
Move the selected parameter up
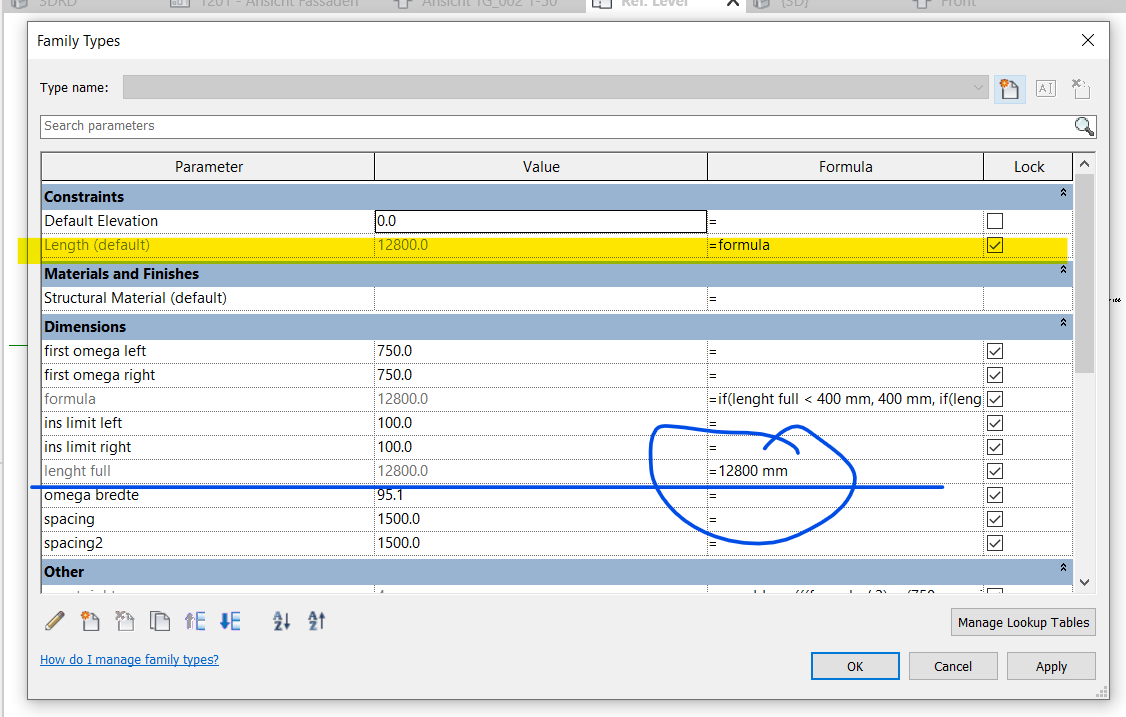[x=195, y=621]
